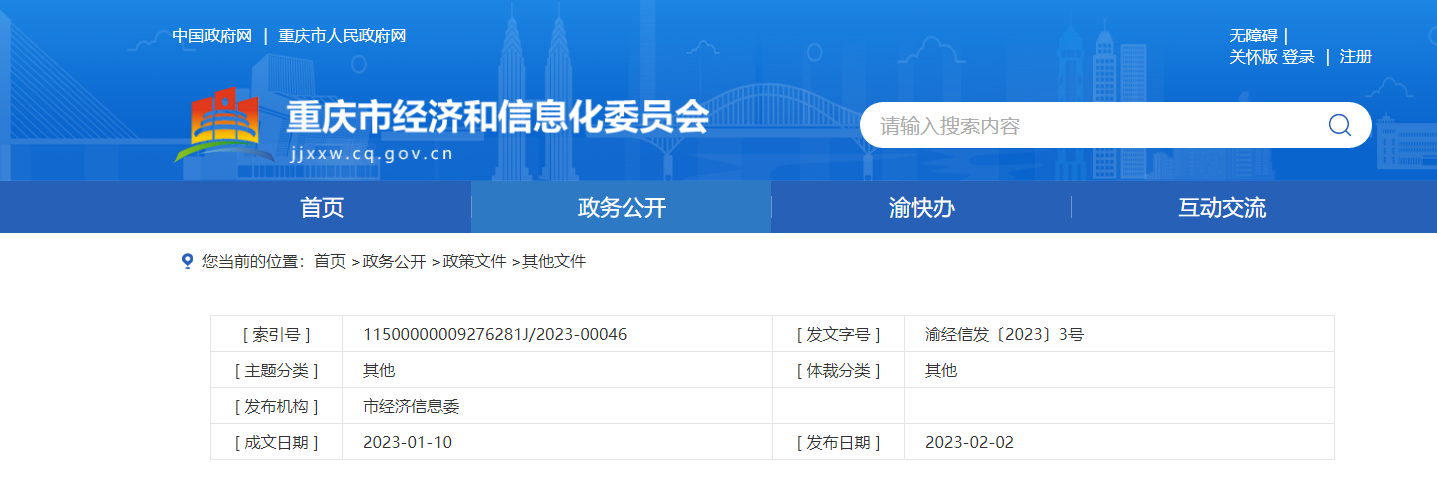
Task: Open the 互动交流 navigation tab
Action: pos(1222,208)
